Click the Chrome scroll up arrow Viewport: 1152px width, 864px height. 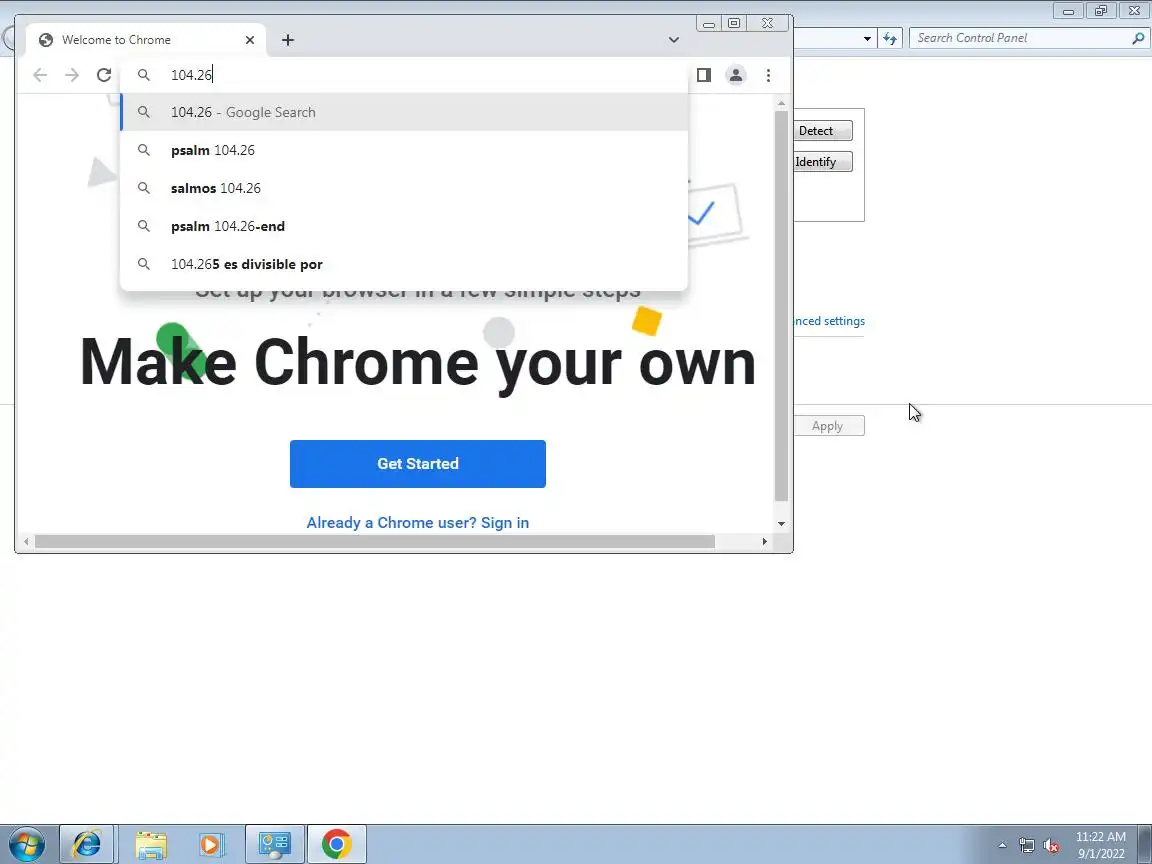[781, 103]
